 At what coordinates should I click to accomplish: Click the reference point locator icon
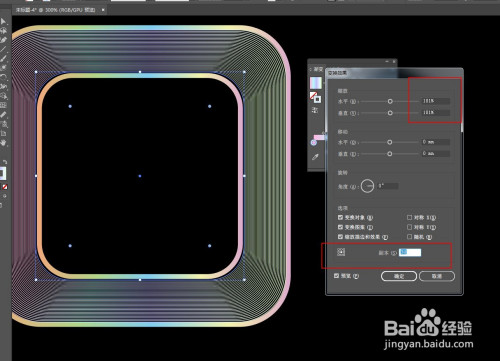click(341, 252)
